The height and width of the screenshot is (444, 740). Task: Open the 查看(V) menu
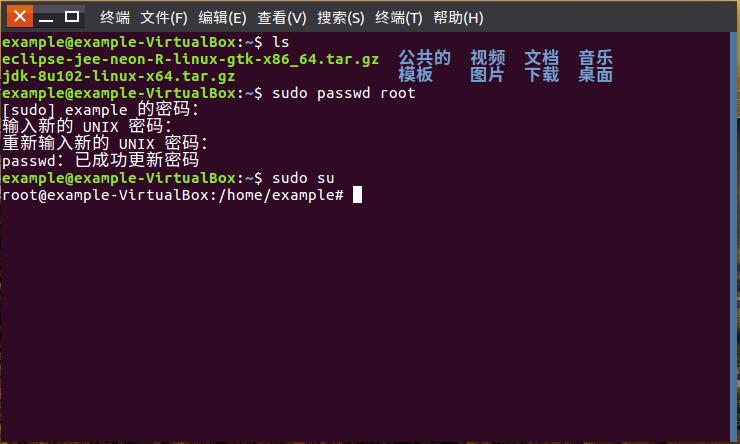coord(282,18)
